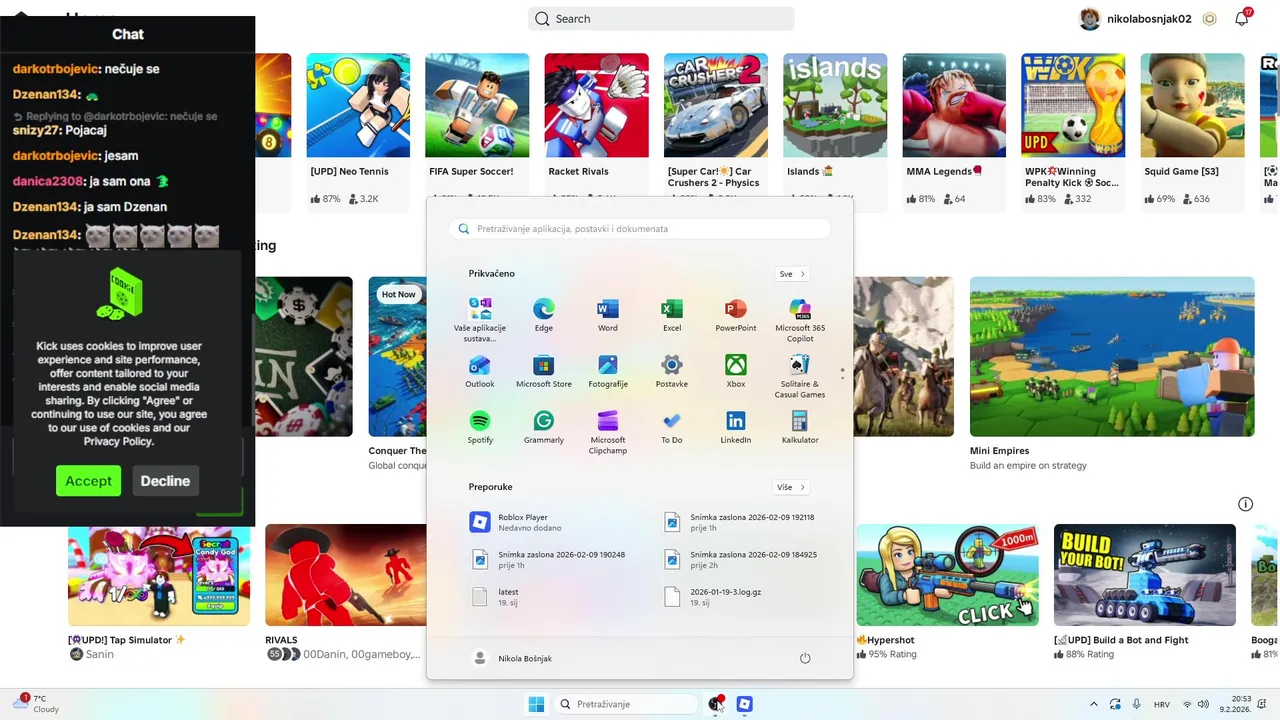Open weather widget on taskbar
This screenshot has width=1280, height=720.
click(36, 704)
